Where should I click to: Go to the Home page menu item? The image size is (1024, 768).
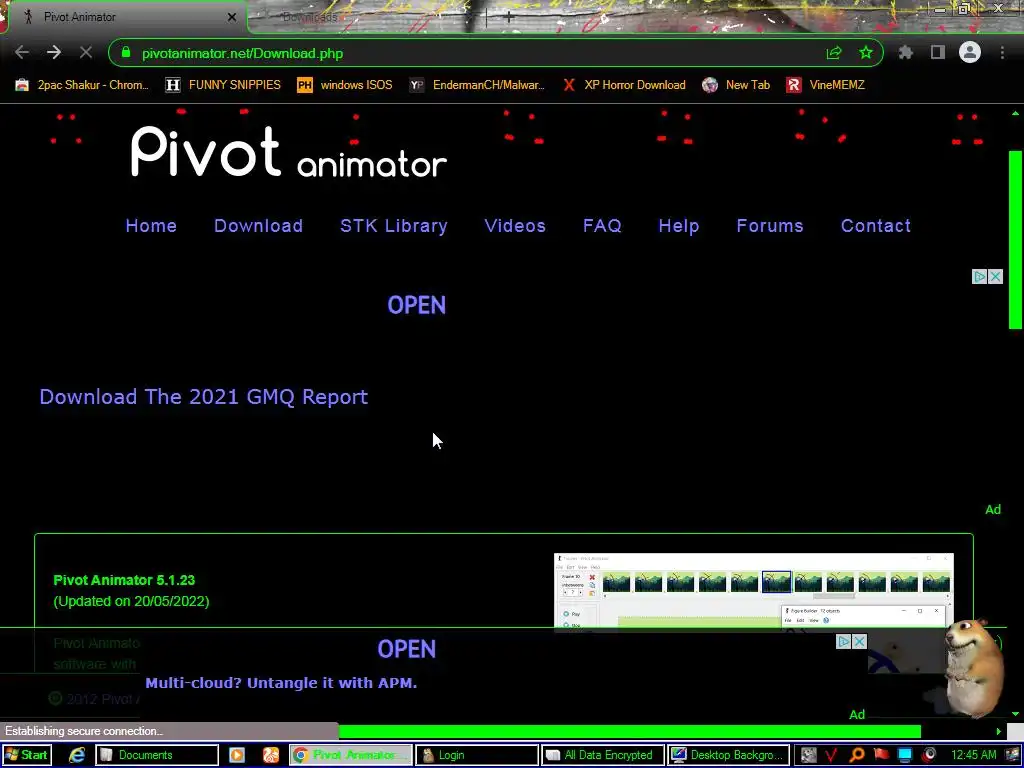(x=151, y=226)
